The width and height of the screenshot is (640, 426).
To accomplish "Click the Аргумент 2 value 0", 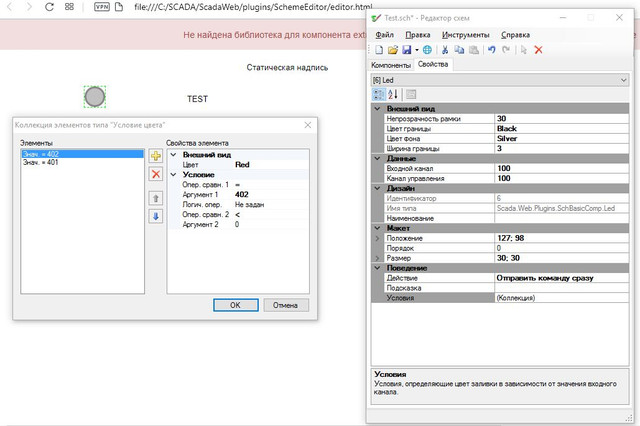I will (x=271, y=224).
